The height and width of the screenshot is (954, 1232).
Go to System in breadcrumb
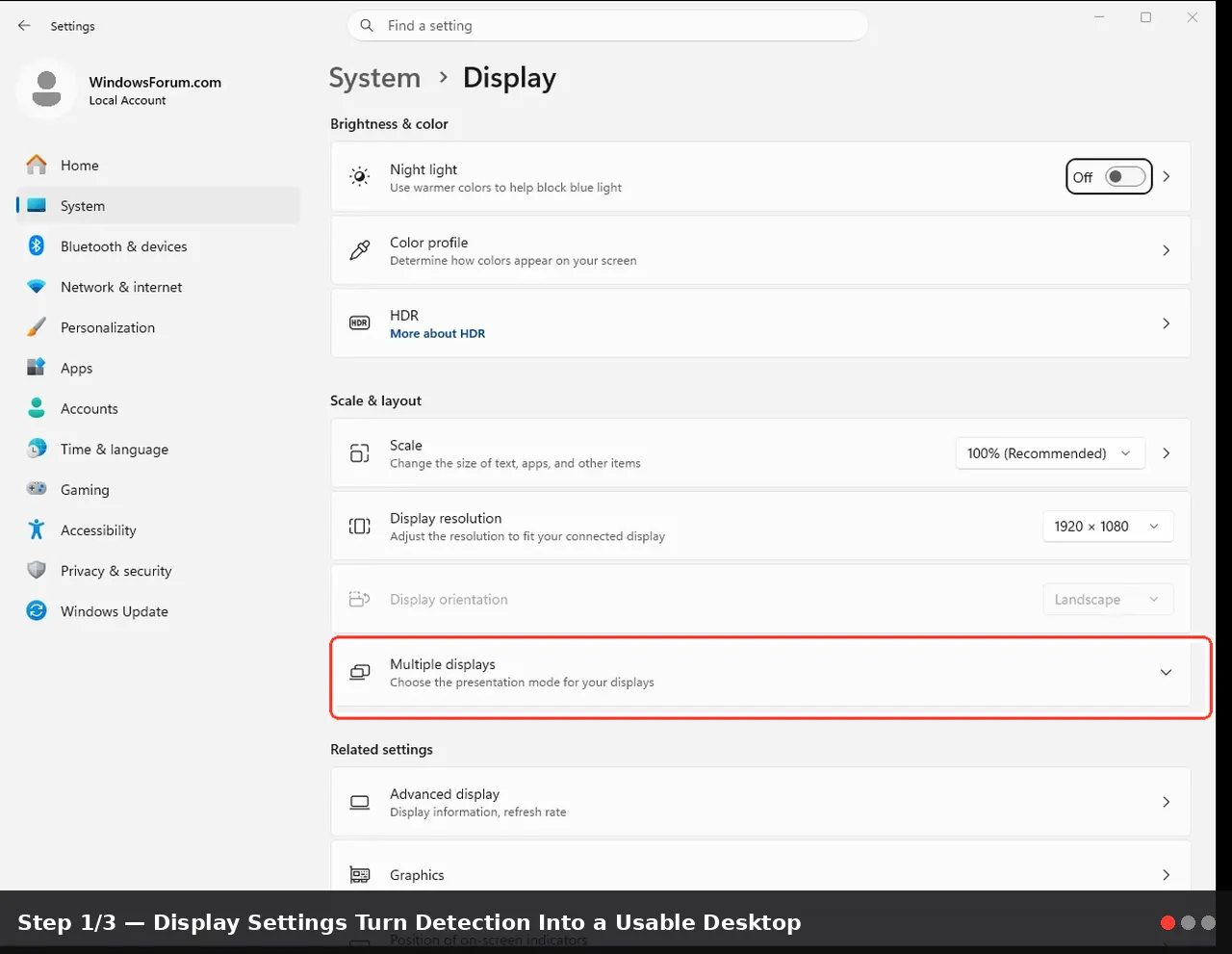374,78
